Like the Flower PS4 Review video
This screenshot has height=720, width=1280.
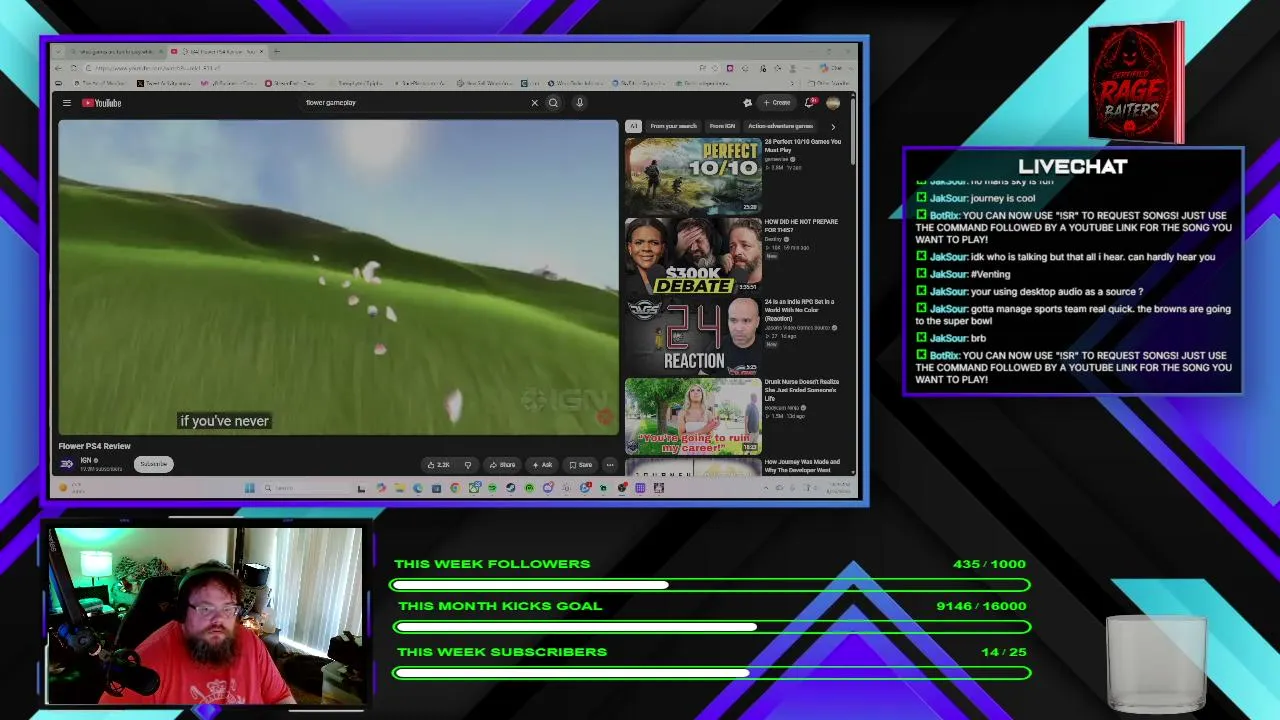[x=439, y=465]
